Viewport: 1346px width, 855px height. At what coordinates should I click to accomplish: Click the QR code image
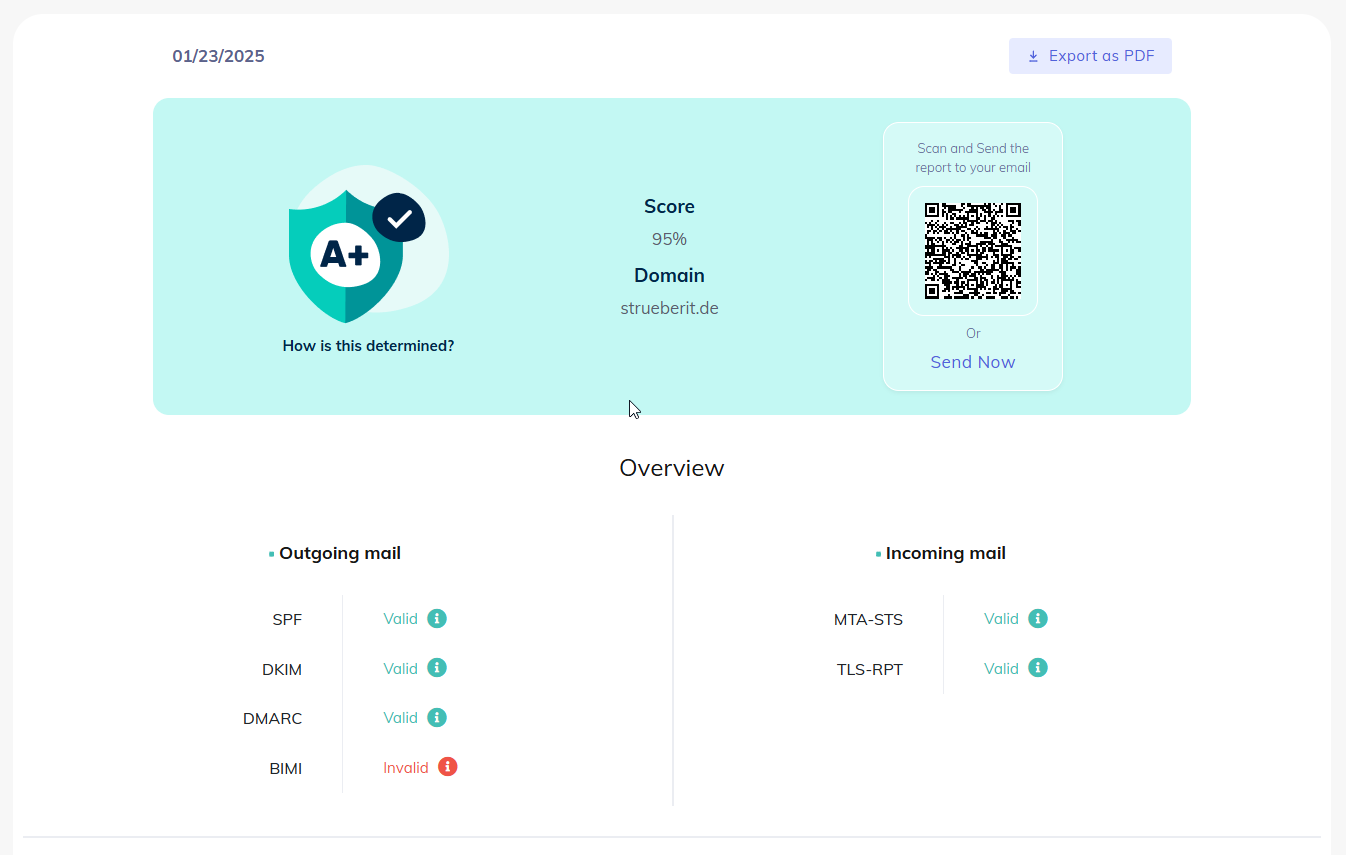(x=972, y=251)
